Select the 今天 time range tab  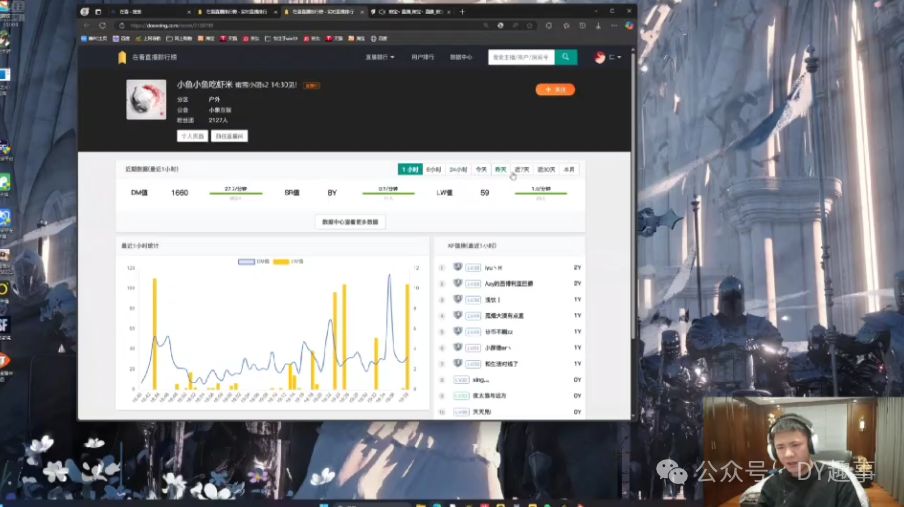tap(481, 170)
